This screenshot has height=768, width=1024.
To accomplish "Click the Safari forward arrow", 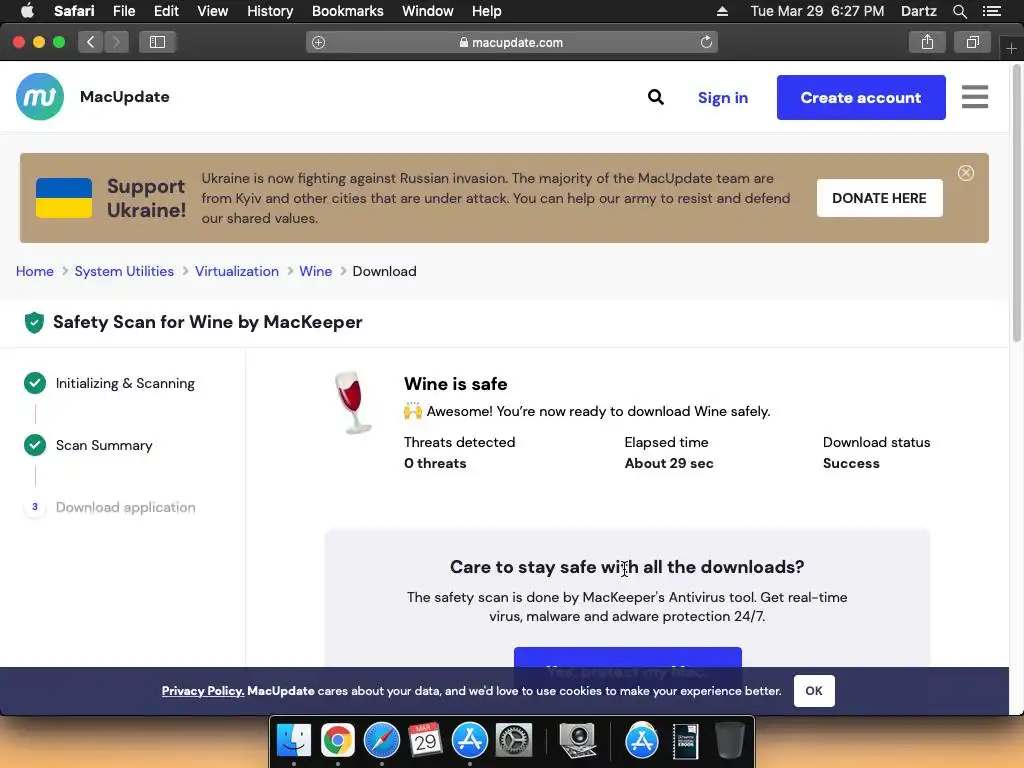I will [x=116, y=42].
